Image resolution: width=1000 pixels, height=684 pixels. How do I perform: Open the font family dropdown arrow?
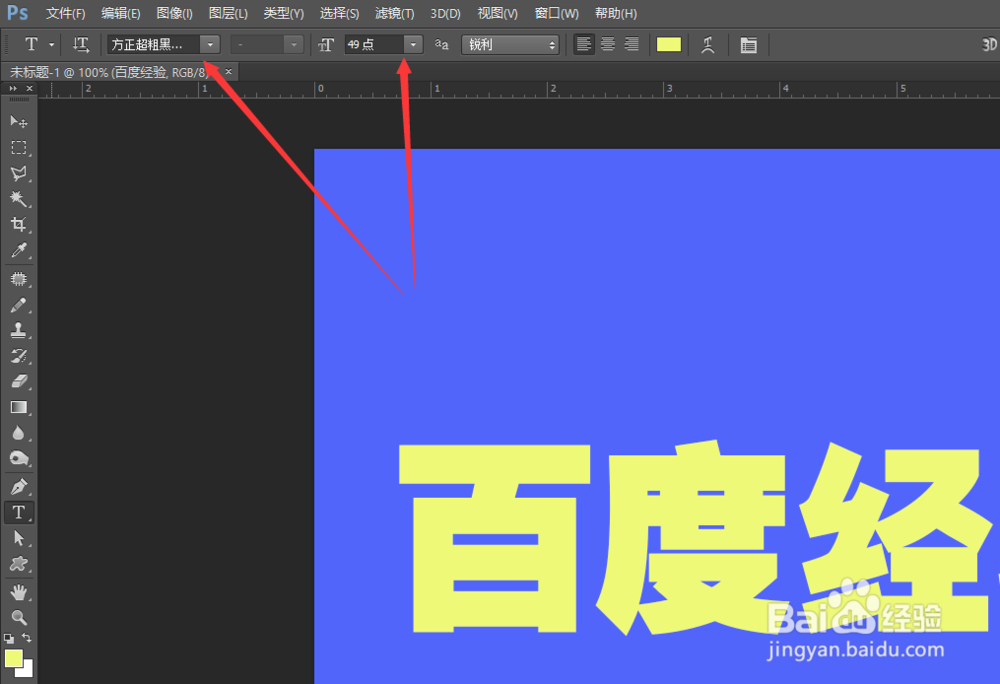[x=210, y=45]
